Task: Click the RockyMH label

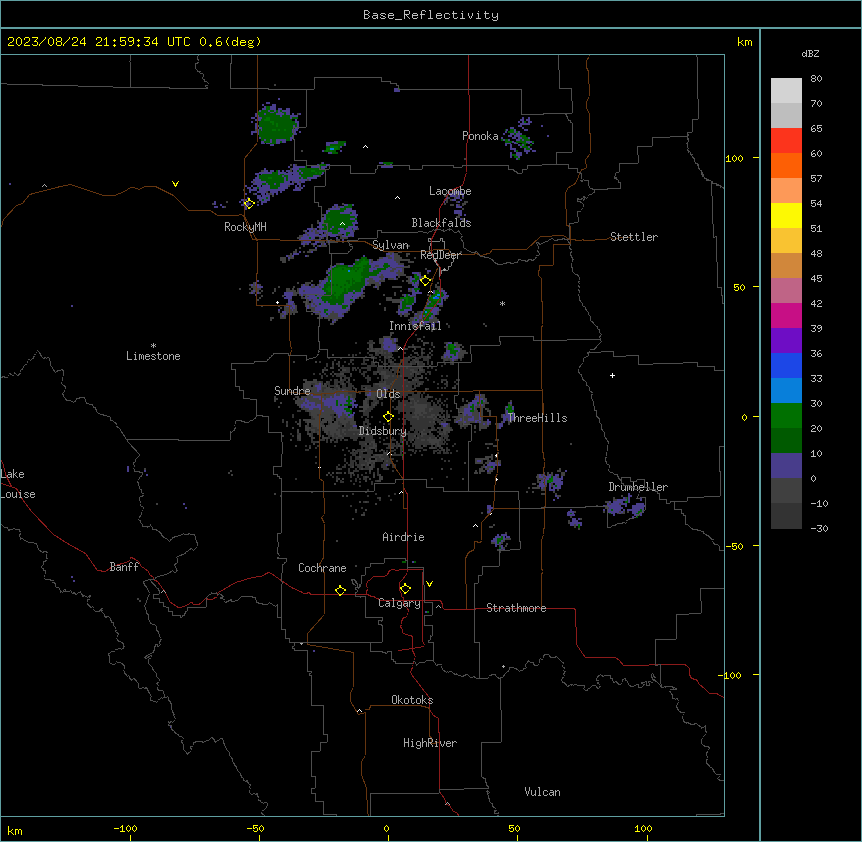Action: [245, 227]
